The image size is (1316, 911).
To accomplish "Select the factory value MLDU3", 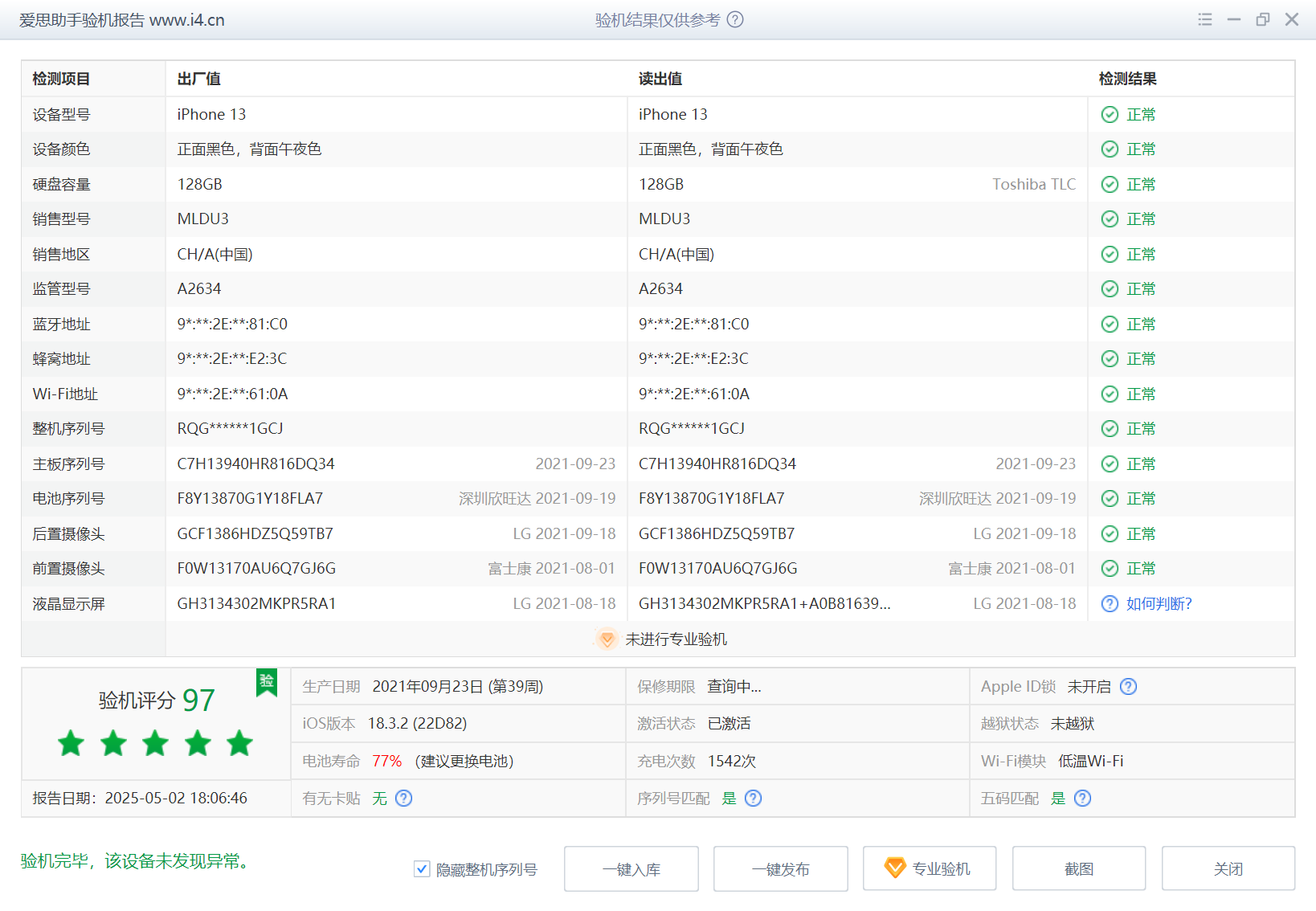I will 203,219.
